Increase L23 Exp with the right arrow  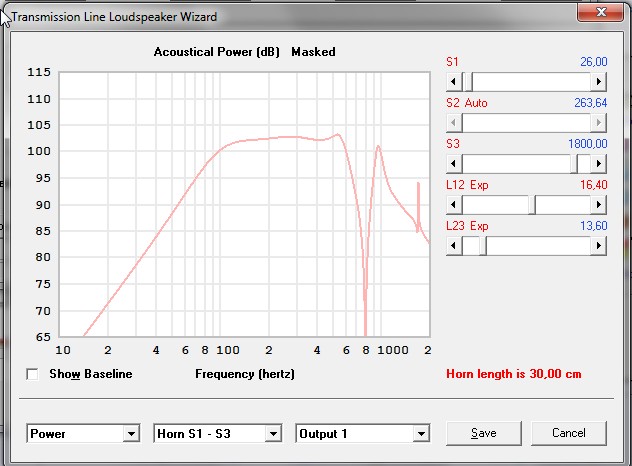point(599,245)
